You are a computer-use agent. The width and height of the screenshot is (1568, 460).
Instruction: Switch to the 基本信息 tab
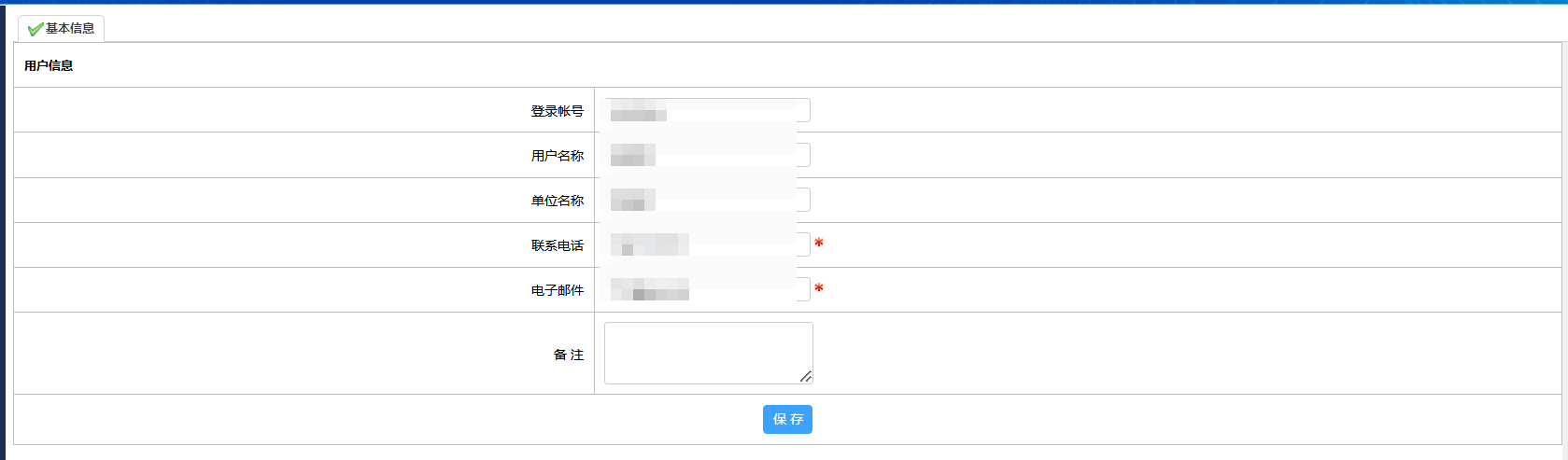pyautogui.click(x=69, y=29)
